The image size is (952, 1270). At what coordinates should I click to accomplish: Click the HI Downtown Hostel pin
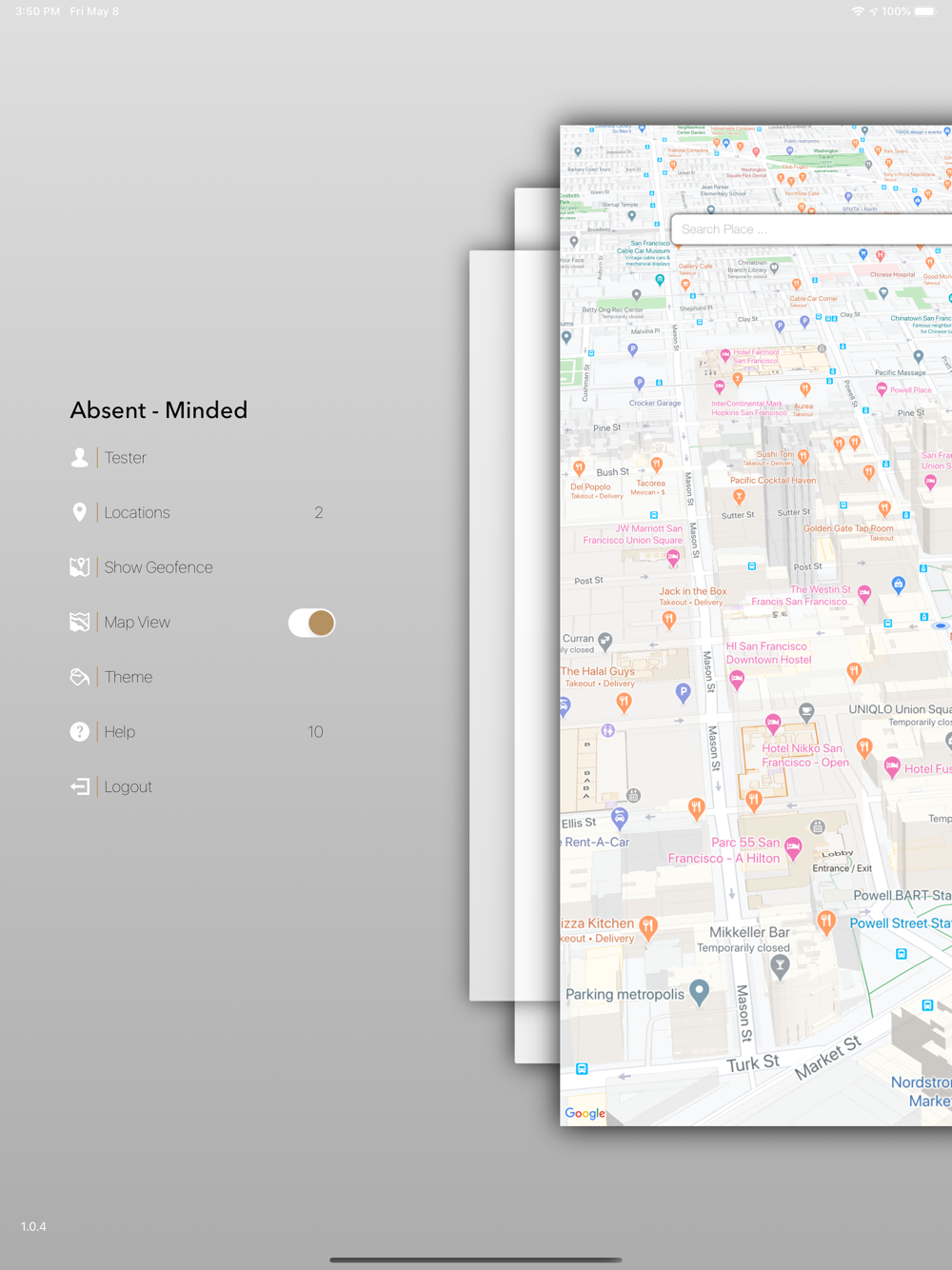coord(737,680)
